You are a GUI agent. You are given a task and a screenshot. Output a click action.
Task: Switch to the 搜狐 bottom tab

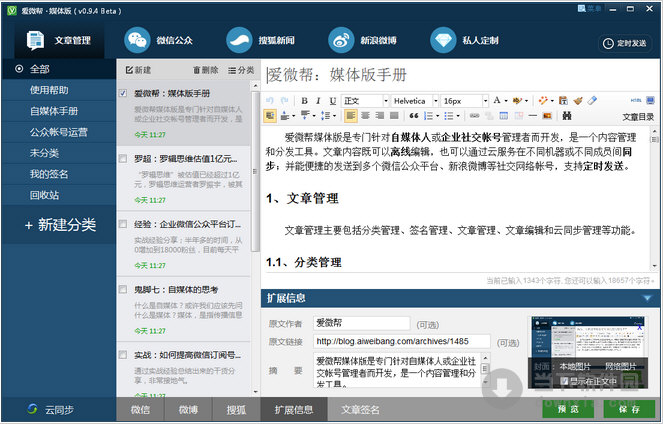click(236, 410)
